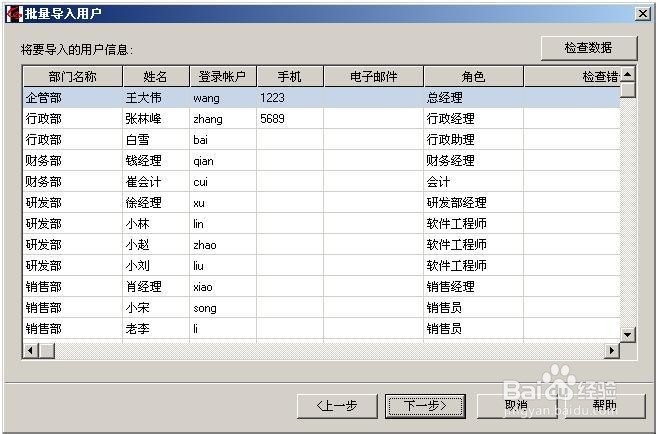Click the 电子邮件 column header
The image size is (656, 434).
(374, 77)
